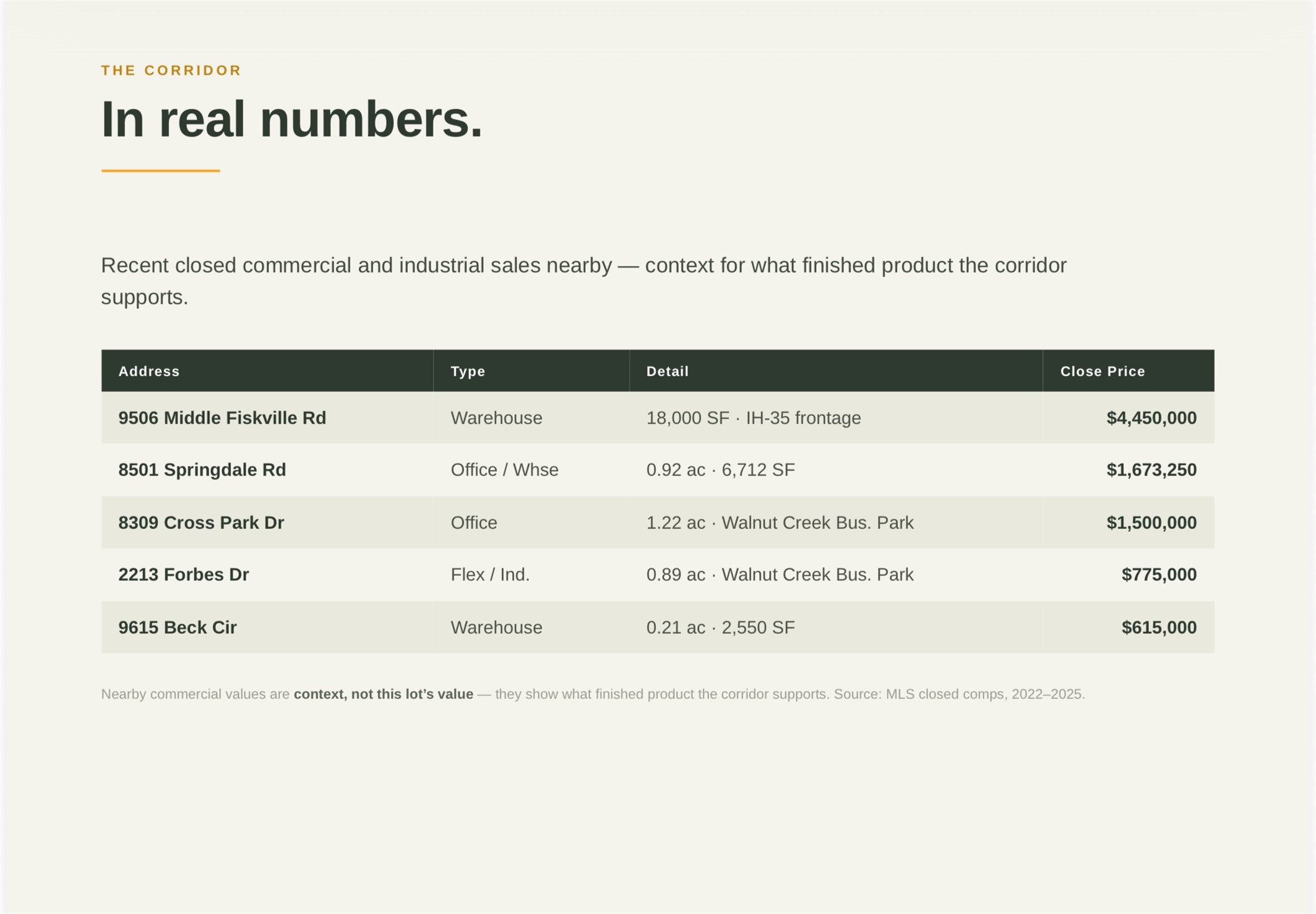Select the 9506 Middle Fiskville Rd address
This screenshot has height=914, width=1316.
click(222, 418)
